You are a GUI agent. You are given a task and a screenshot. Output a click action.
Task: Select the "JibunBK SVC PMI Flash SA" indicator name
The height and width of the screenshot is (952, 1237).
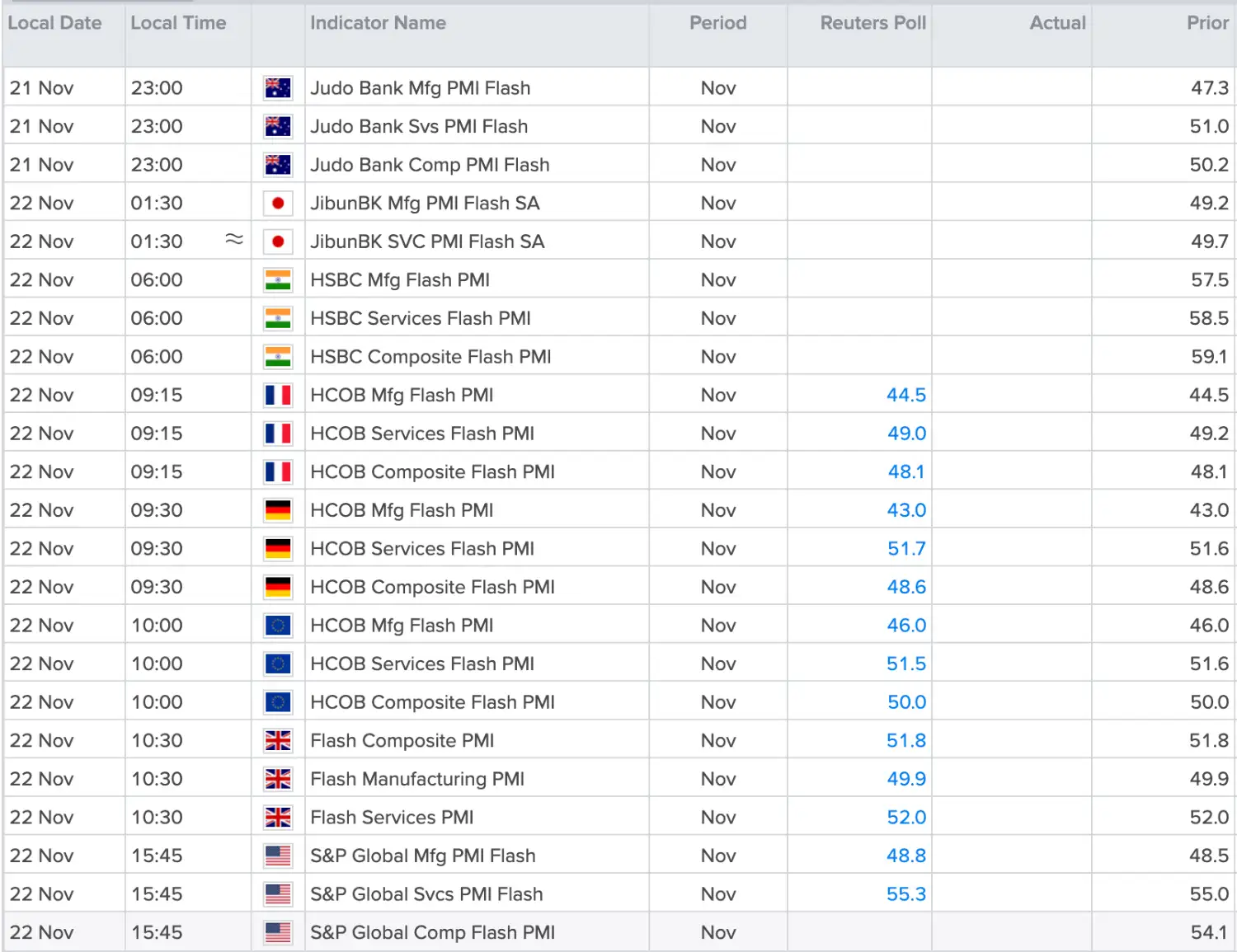pyautogui.click(x=427, y=242)
